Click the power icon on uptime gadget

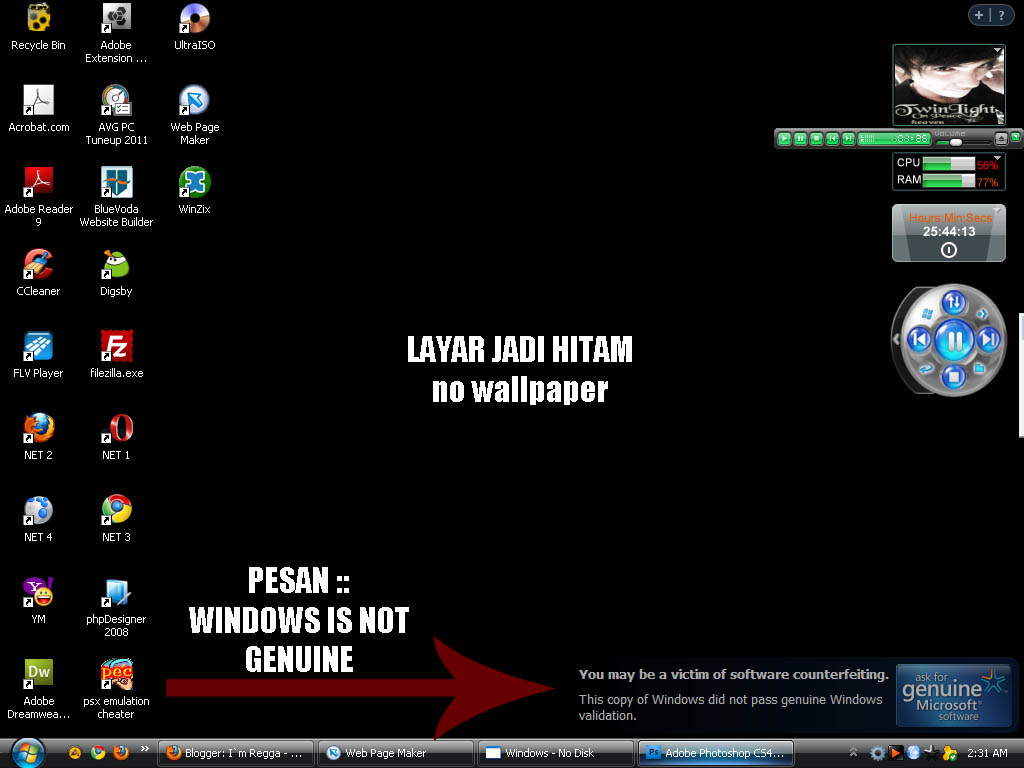949,250
